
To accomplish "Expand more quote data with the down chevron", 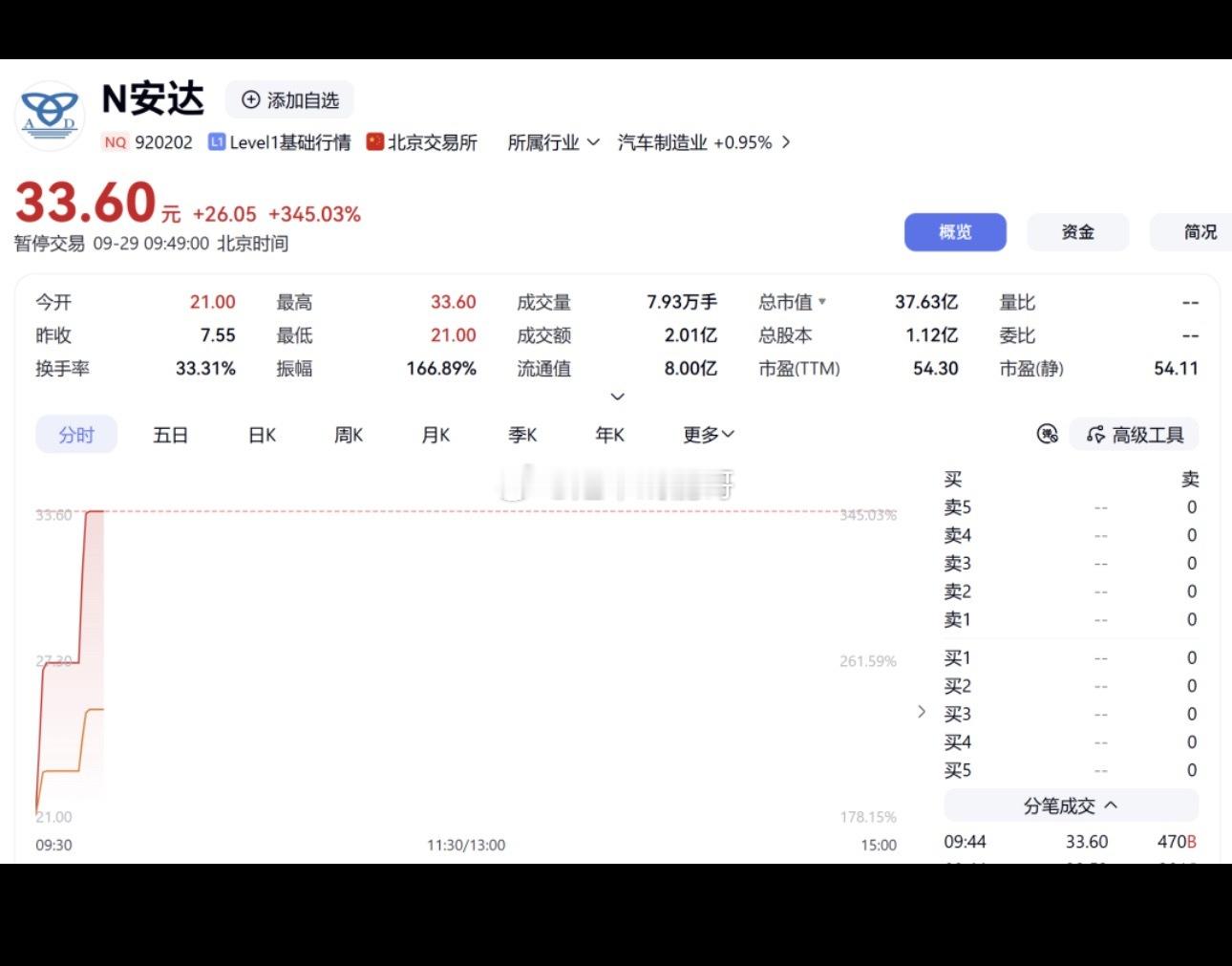I will [x=618, y=397].
